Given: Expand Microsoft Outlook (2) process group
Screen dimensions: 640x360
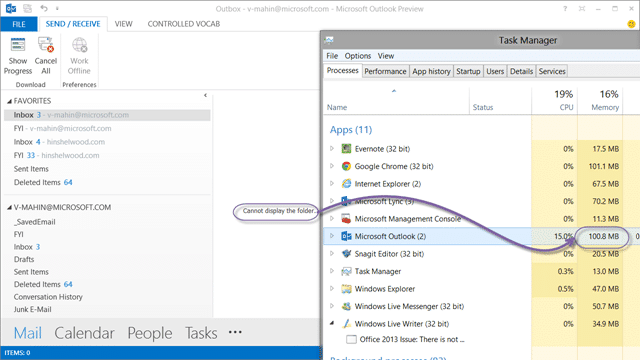Looking at the screenshot, I should [x=332, y=236].
